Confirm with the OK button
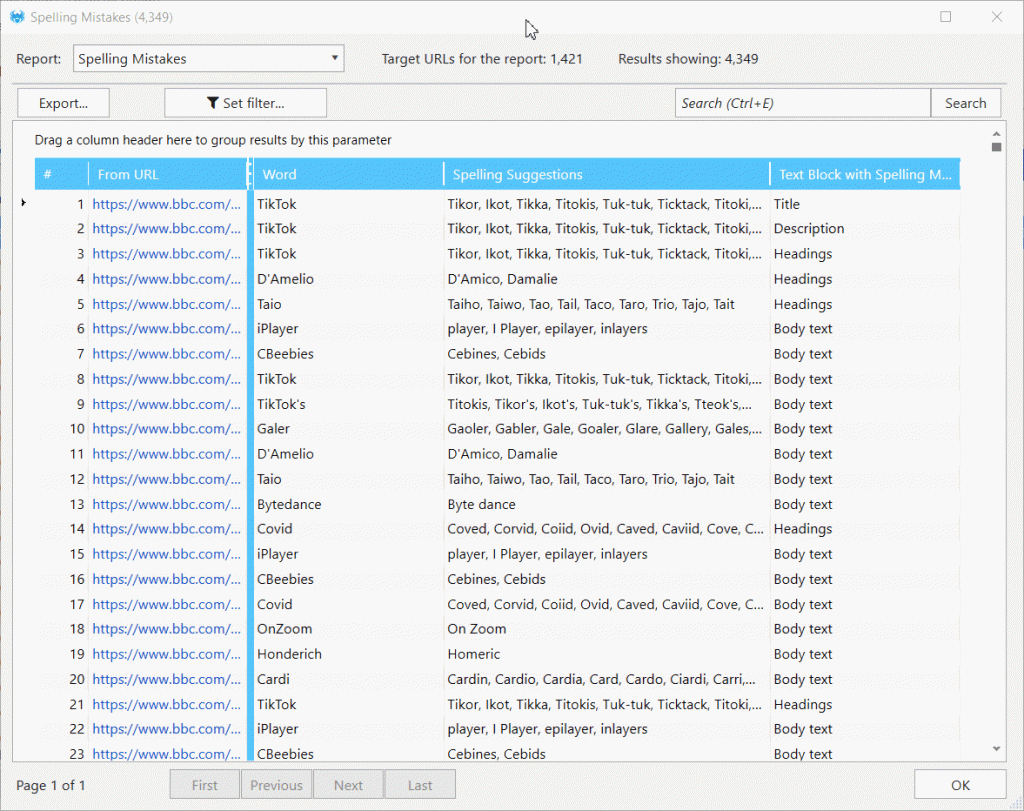 (x=960, y=785)
